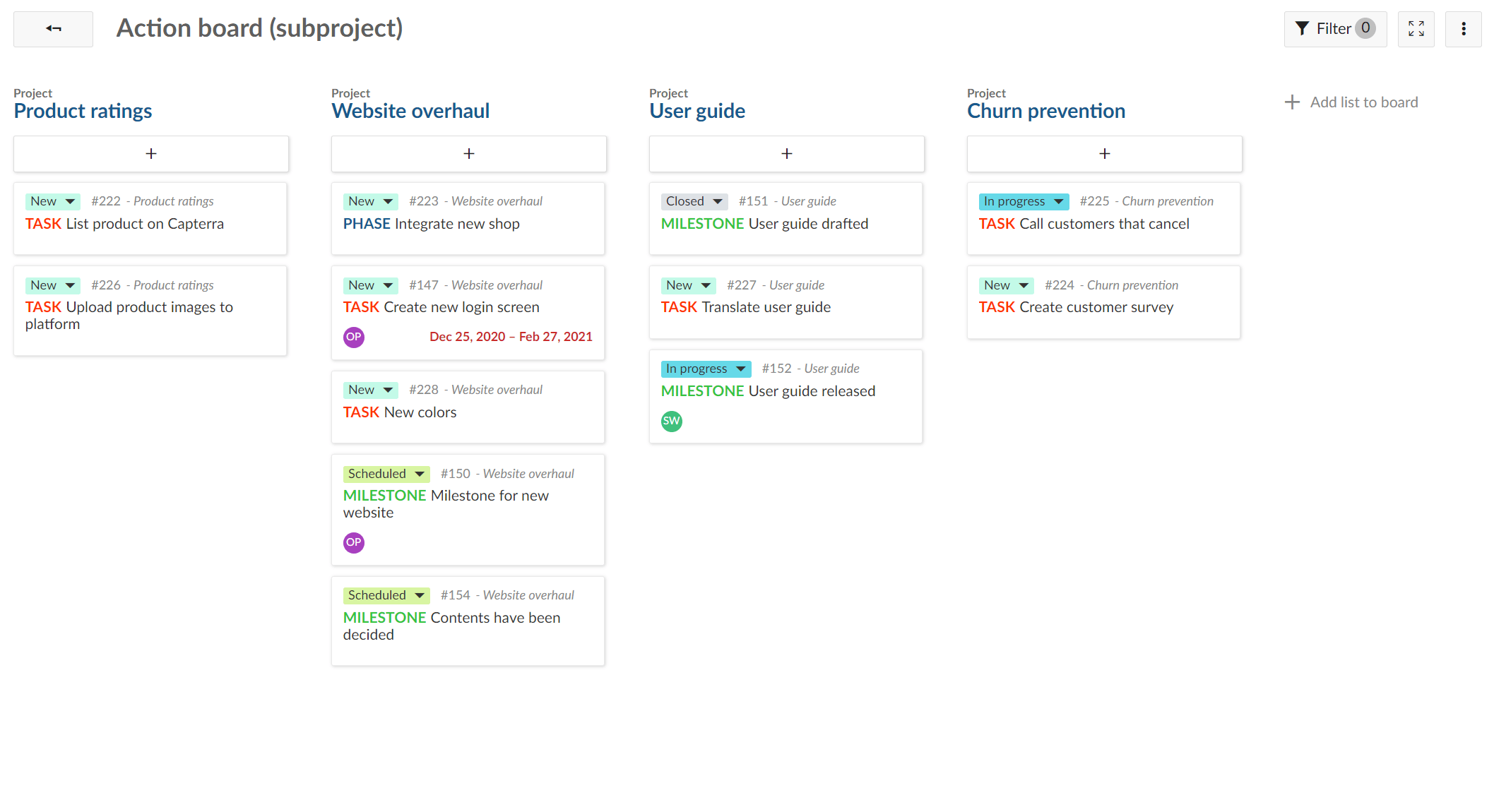Click the SW avatar on milestone #152

point(671,421)
